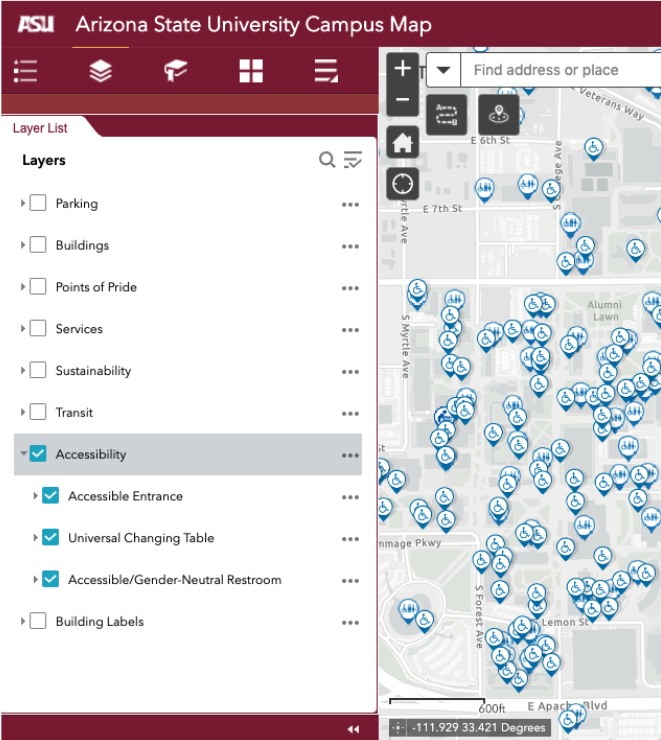This screenshot has height=740, width=661.
Task: Open Accessibility layer options menu
Action: pos(350,455)
